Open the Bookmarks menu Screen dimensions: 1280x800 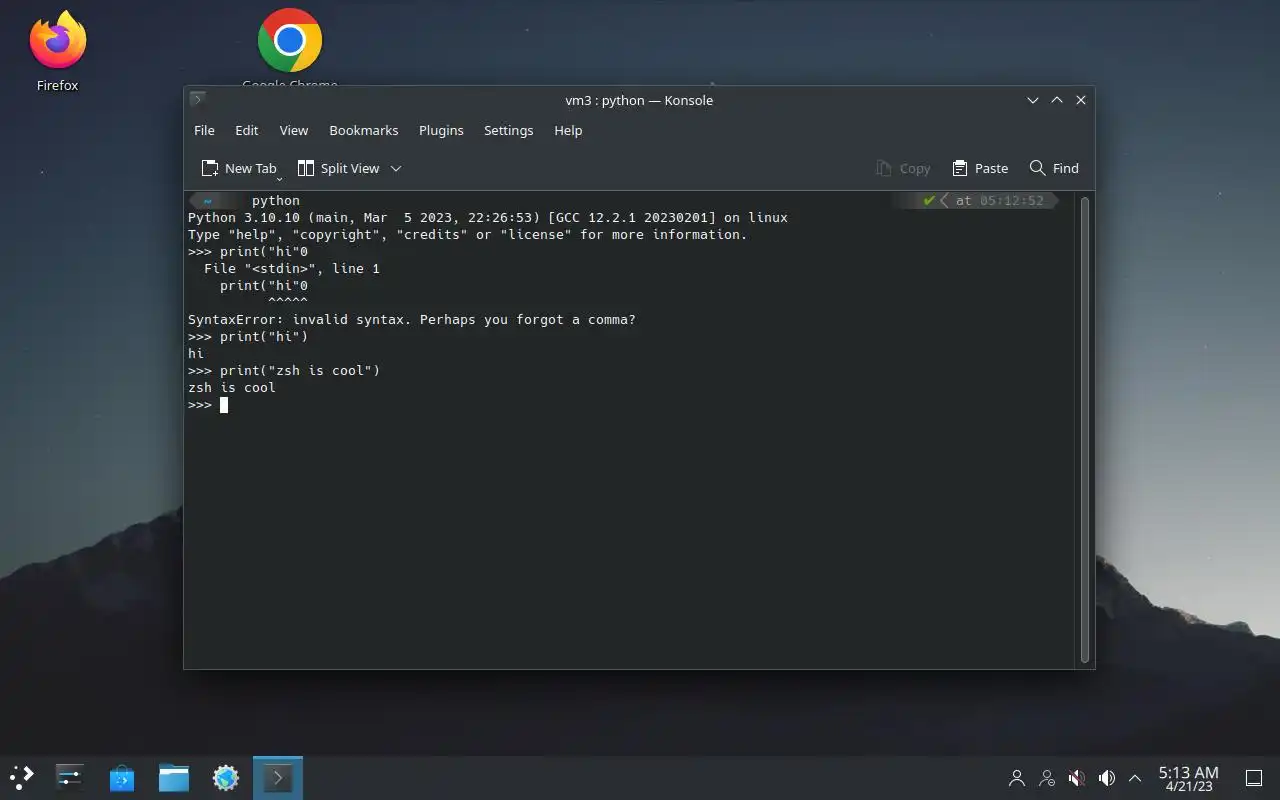pos(364,130)
